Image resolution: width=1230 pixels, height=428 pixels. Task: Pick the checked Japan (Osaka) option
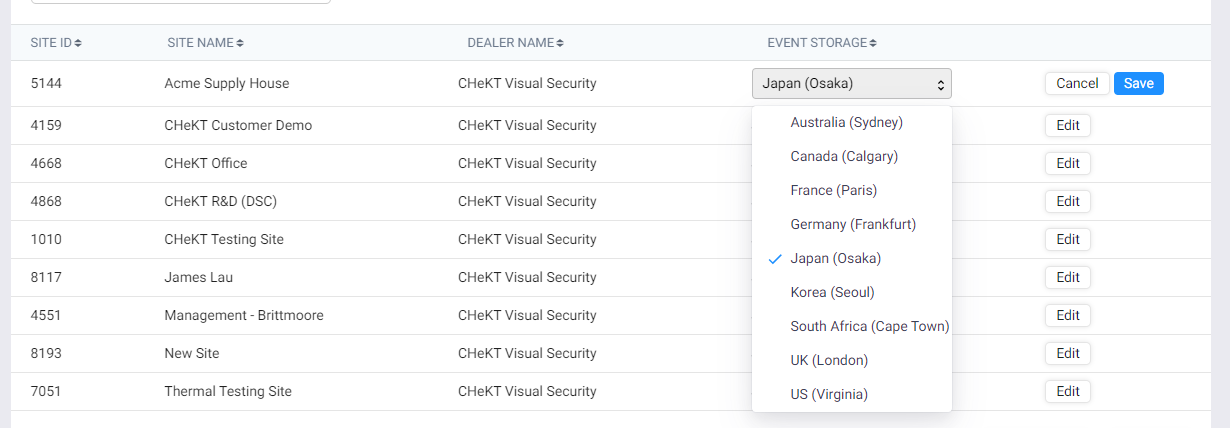point(835,258)
